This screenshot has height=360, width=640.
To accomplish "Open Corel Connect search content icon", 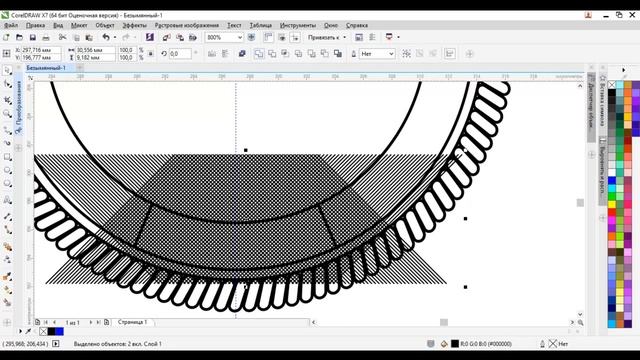I will pos(150,38).
